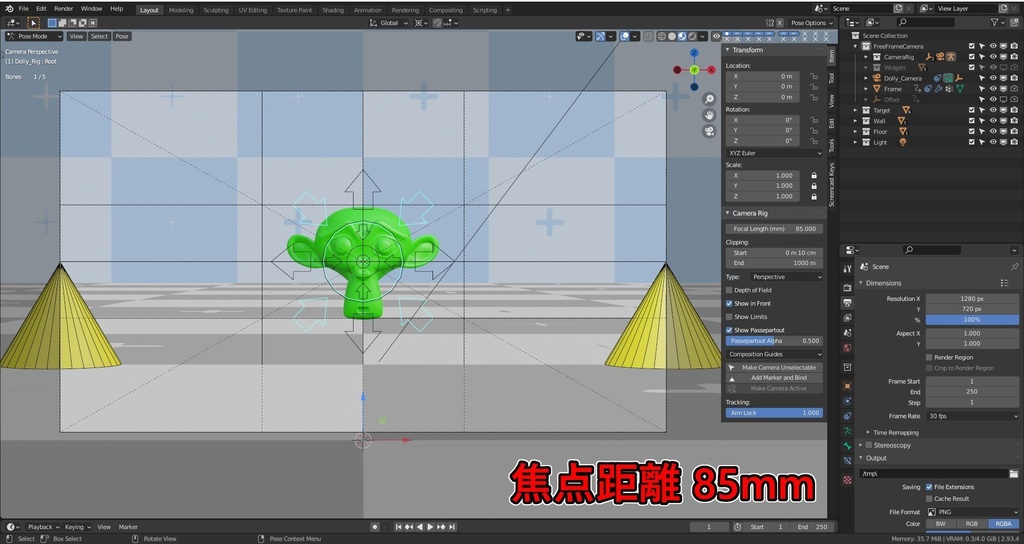This screenshot has height=544, width=1024.
Task: Toggle the camera view icon in viewport
Action: tap(709, 131)
